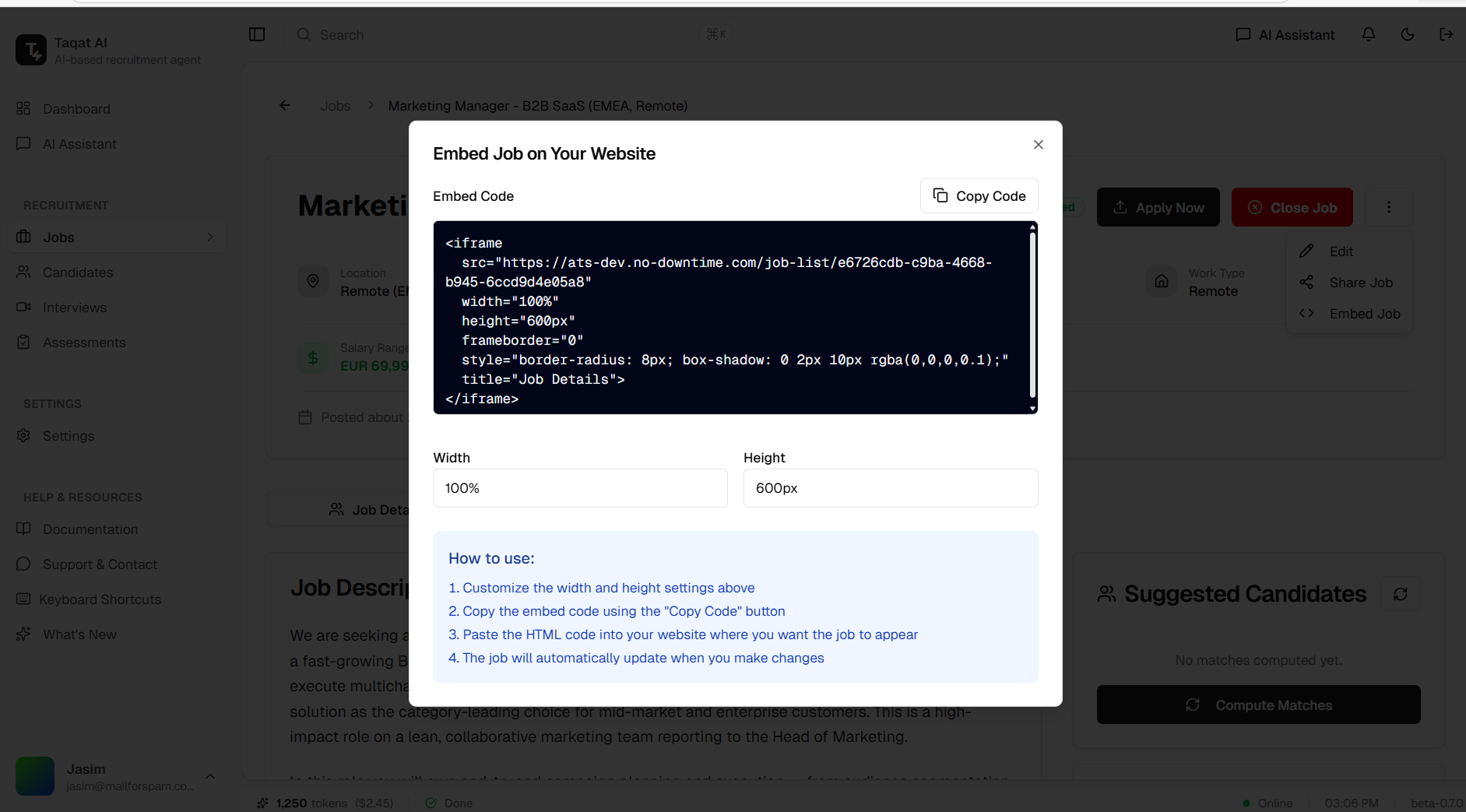Viewport: 1466px width, 812px height.
Task: Toggle dark mode
Action: [1407, 34]
